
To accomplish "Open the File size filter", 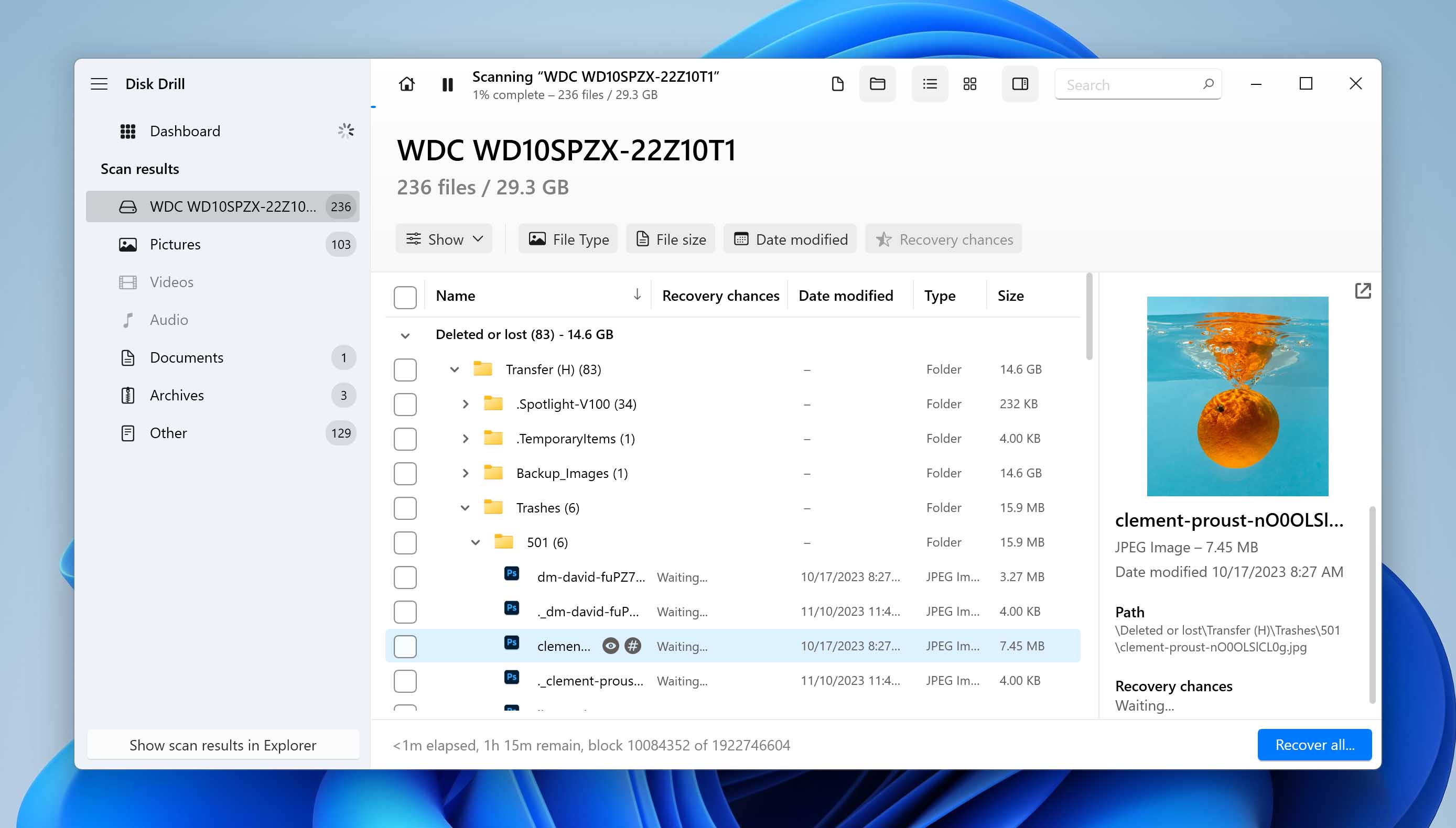I will click(670, 239).
